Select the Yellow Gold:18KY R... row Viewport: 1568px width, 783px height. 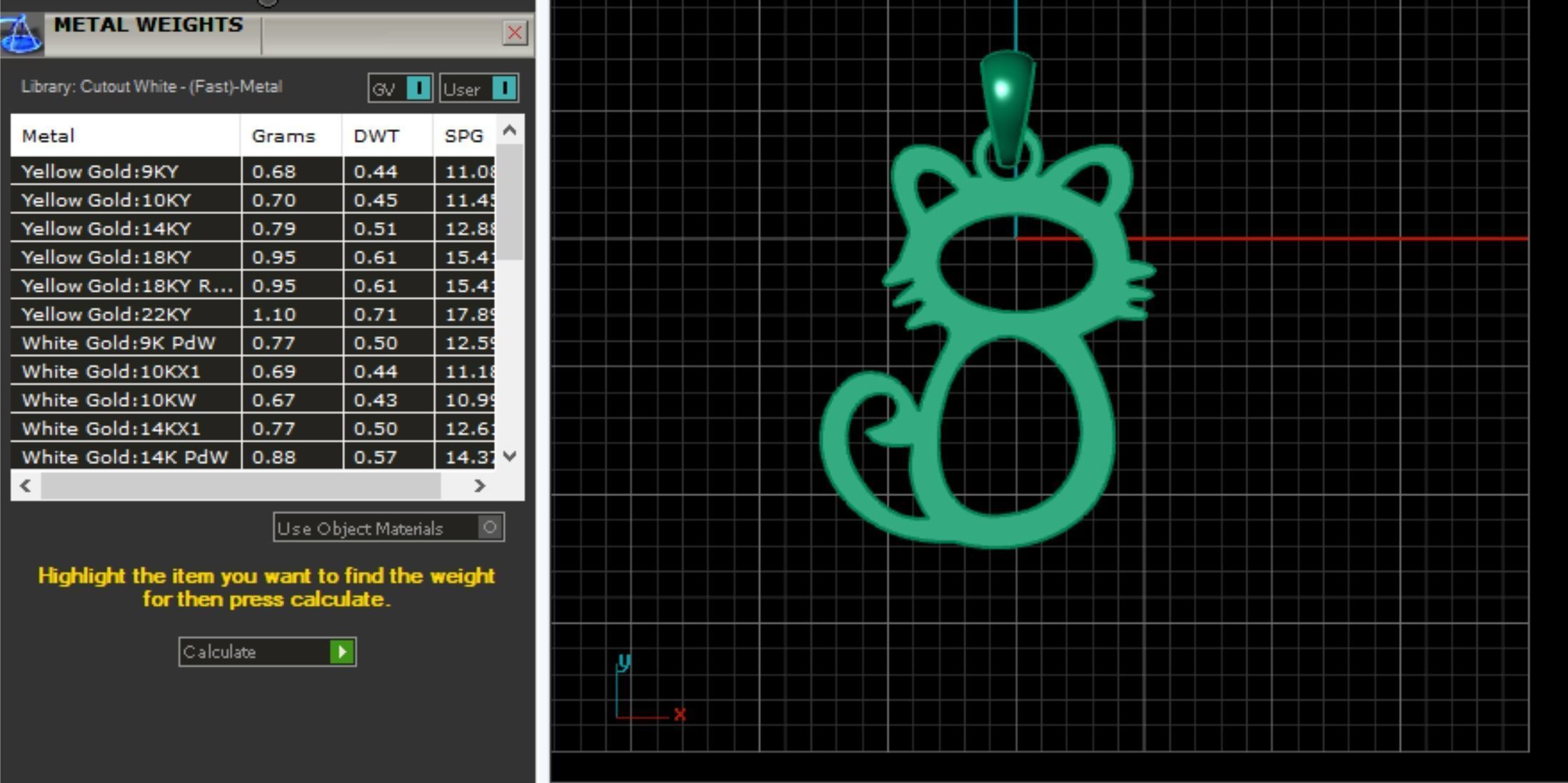[x=253, y=286]
